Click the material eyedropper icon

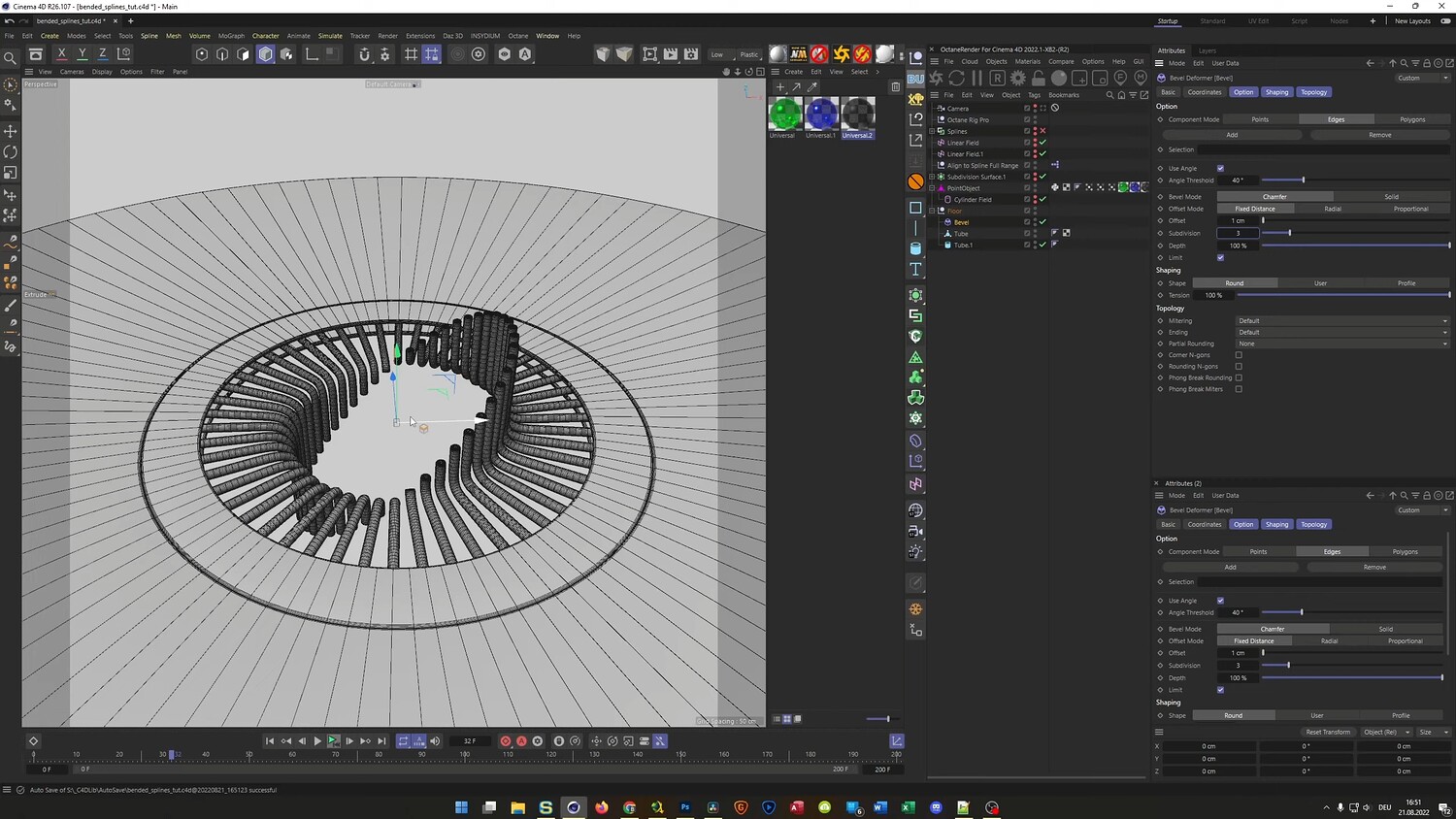coord(812,87)
